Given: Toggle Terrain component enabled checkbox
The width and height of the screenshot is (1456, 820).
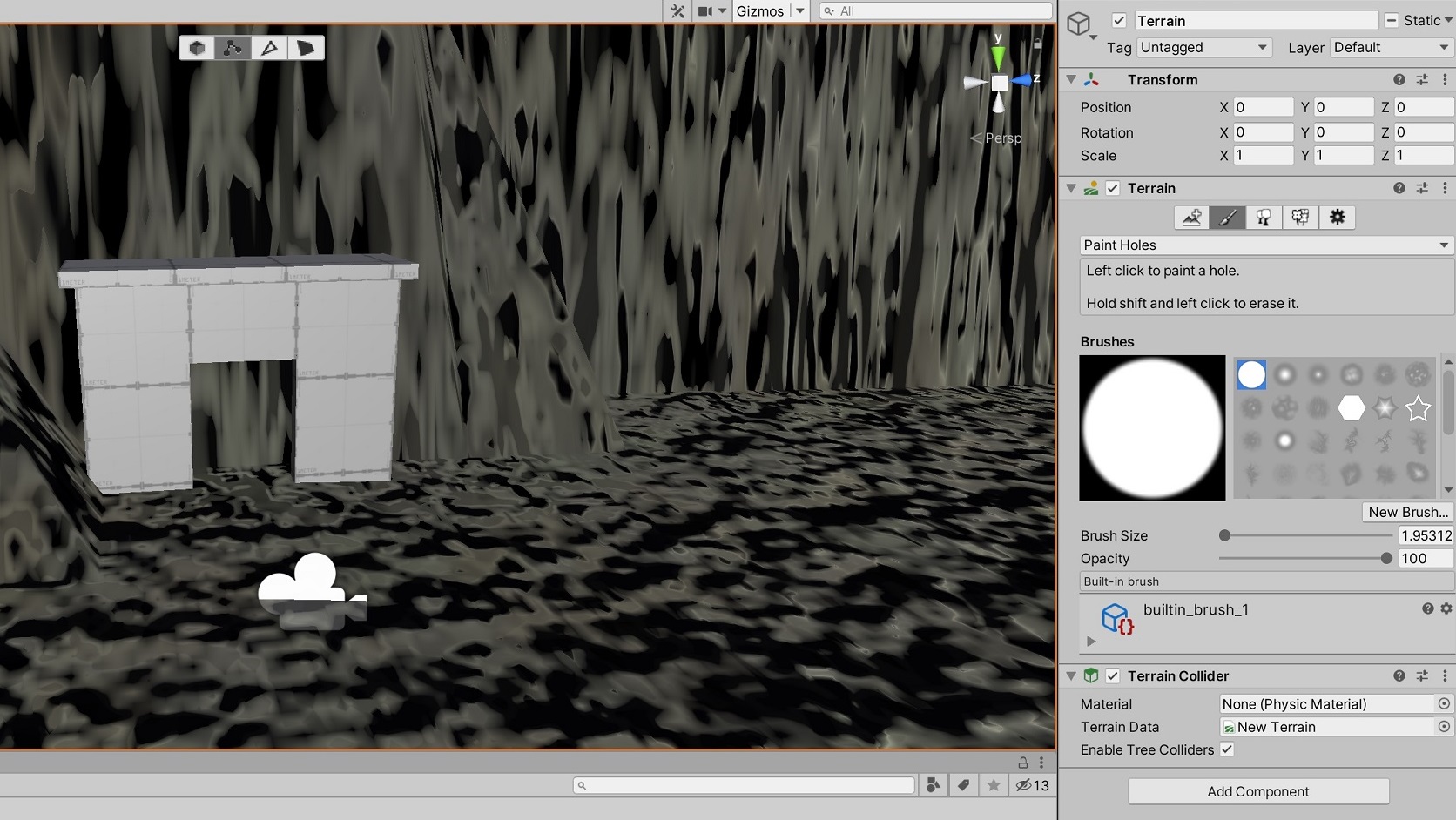Looking at the screenshot, I should [x=1113, y=188].
